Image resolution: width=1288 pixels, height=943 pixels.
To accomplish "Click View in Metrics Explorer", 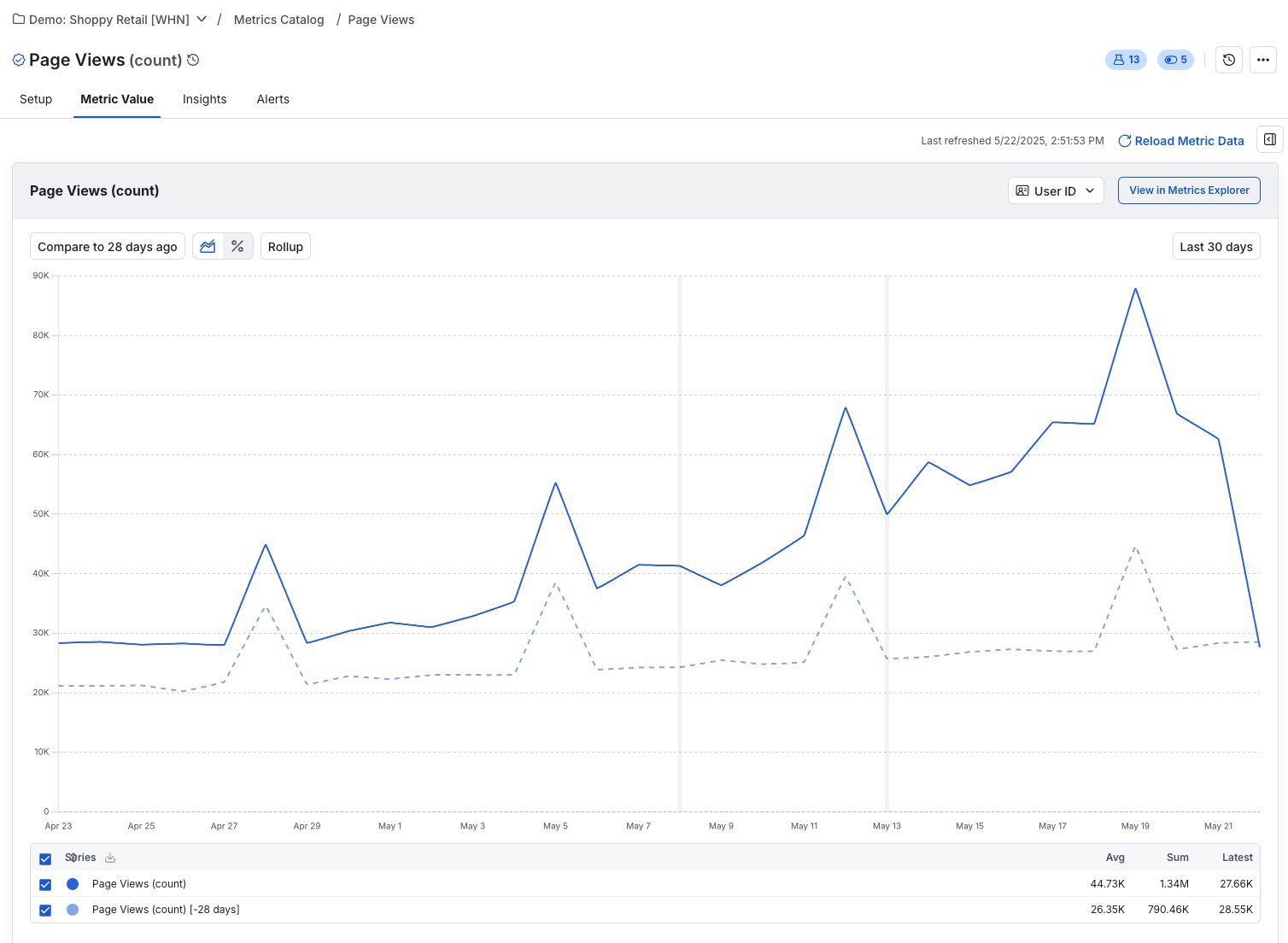I will click(x=1189, y=190).
